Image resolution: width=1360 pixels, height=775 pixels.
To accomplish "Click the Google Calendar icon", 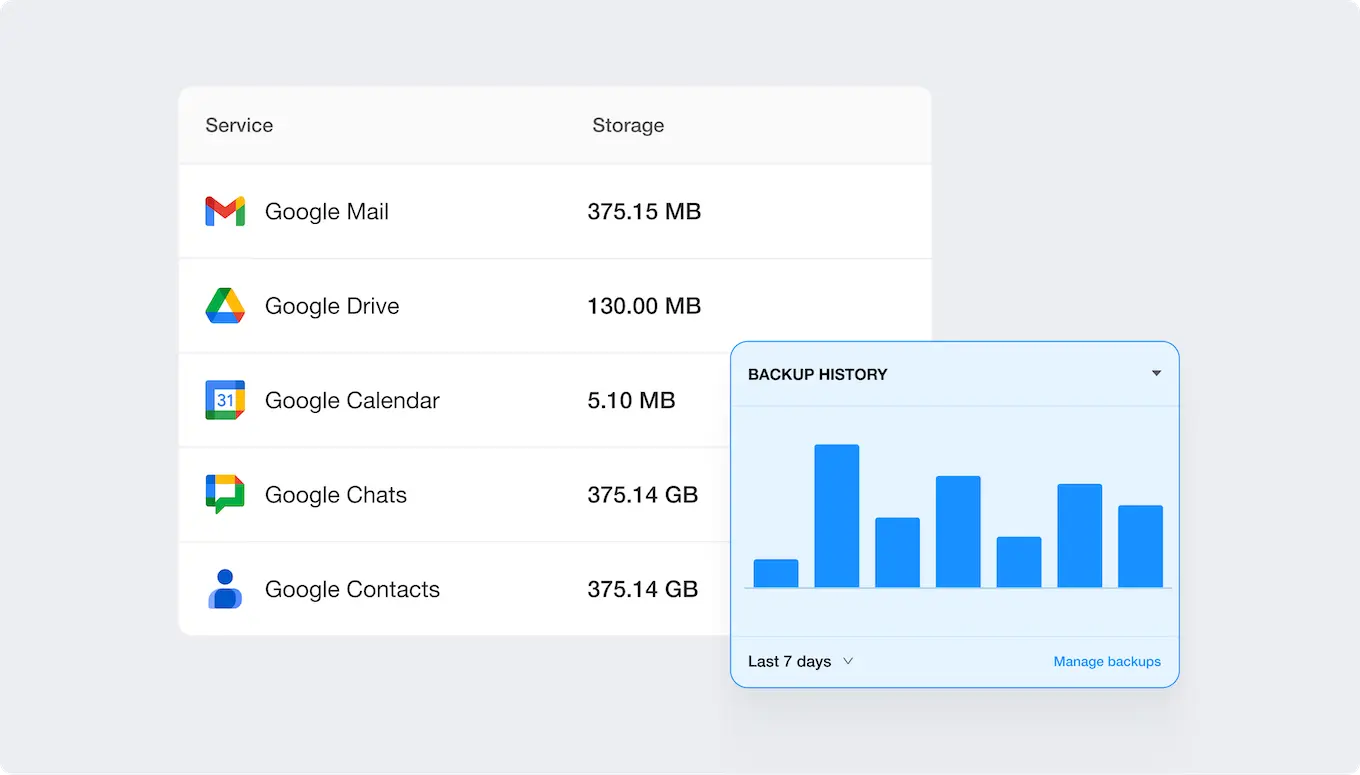I will 224,400.
